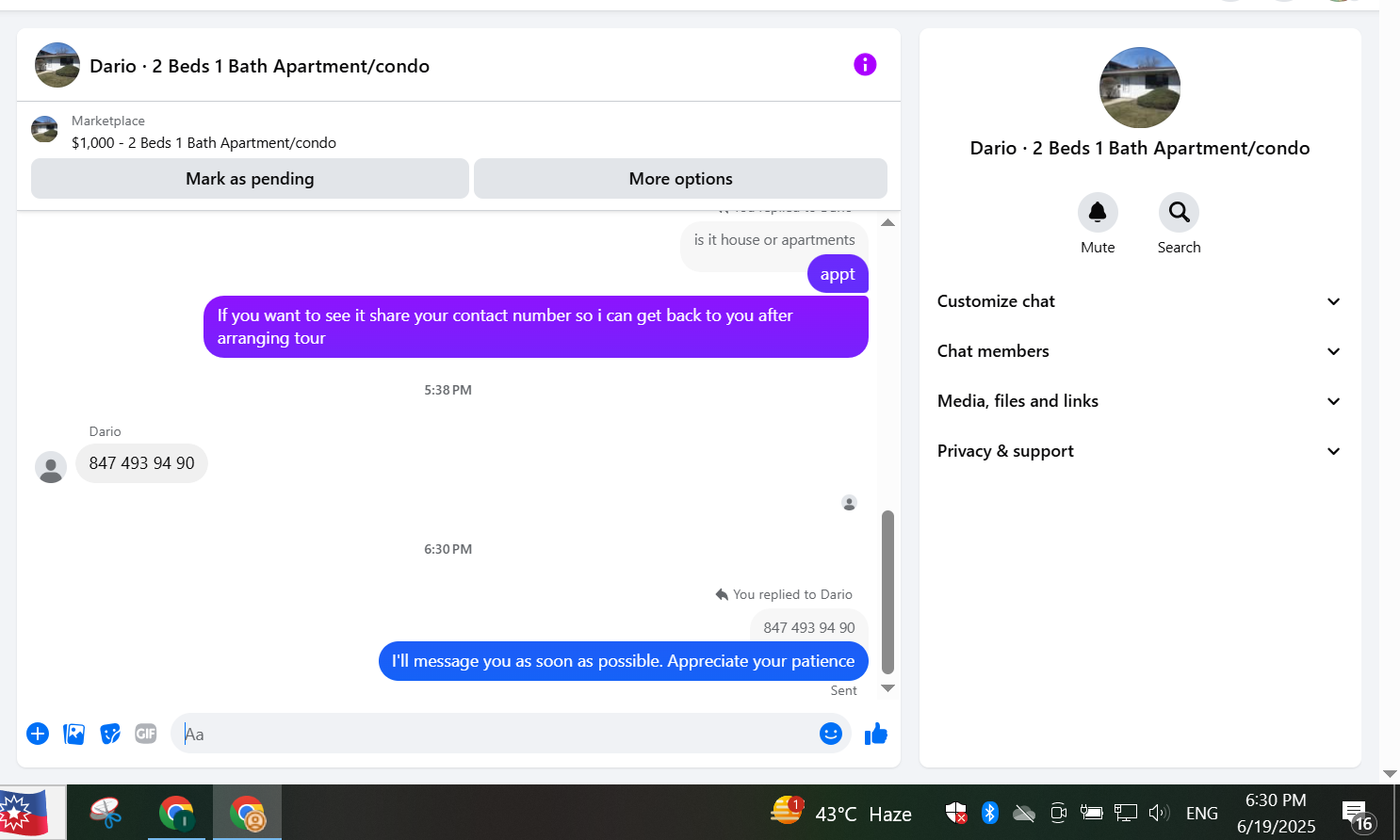Open the taskbar clock showing 6/19/2025
This screenshot has height=840, width=1400.
coord(1276,813)
